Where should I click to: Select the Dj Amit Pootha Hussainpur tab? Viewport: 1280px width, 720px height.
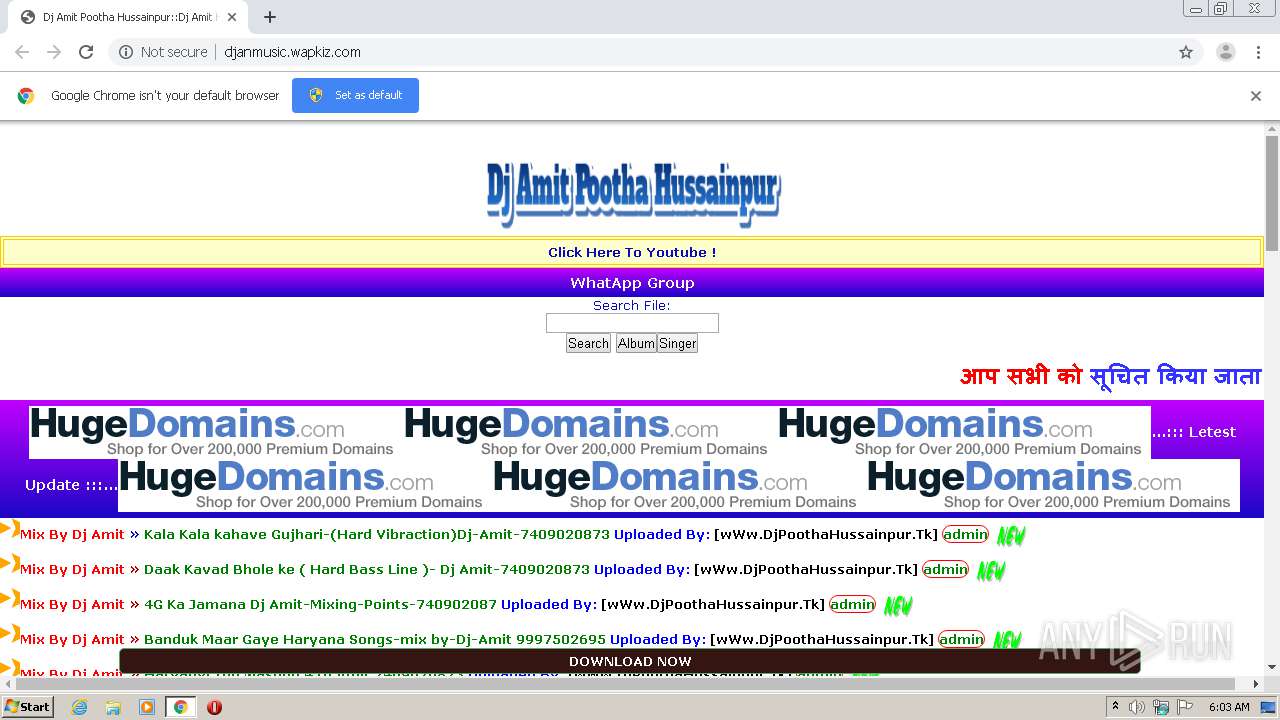coord(128,17)
